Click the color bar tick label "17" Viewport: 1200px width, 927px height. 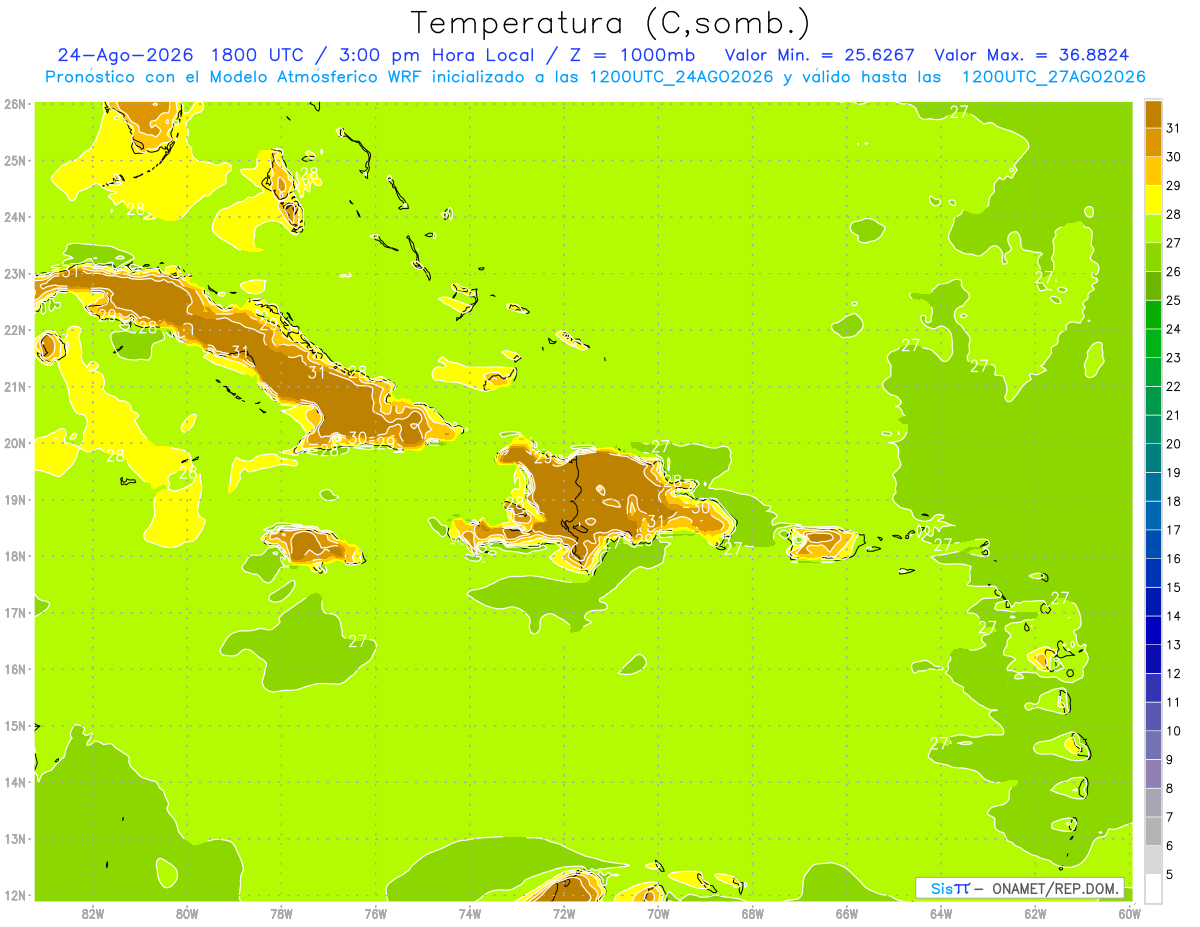tap(1174, 530)
